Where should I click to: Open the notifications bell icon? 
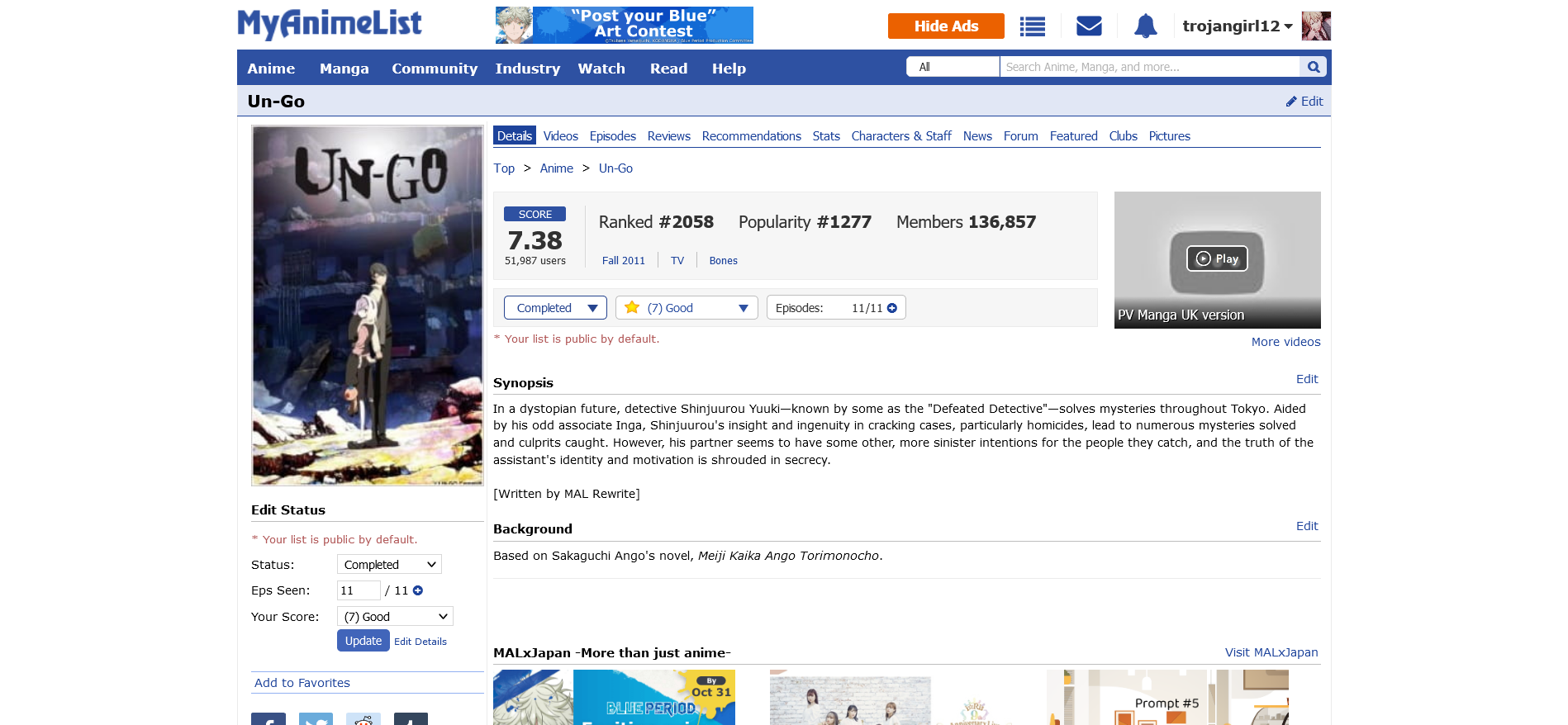click(1145, 26)
